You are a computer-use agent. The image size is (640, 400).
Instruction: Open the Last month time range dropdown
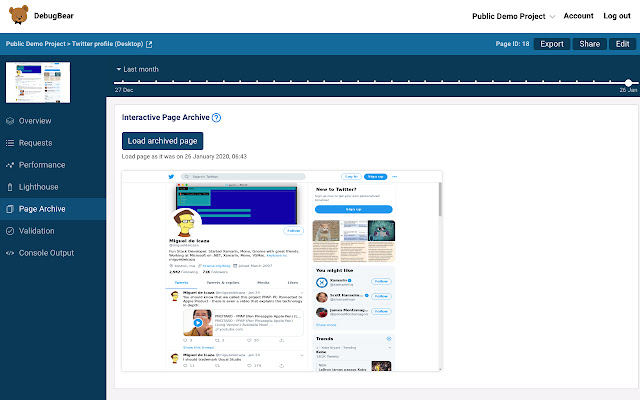[137, 69]
